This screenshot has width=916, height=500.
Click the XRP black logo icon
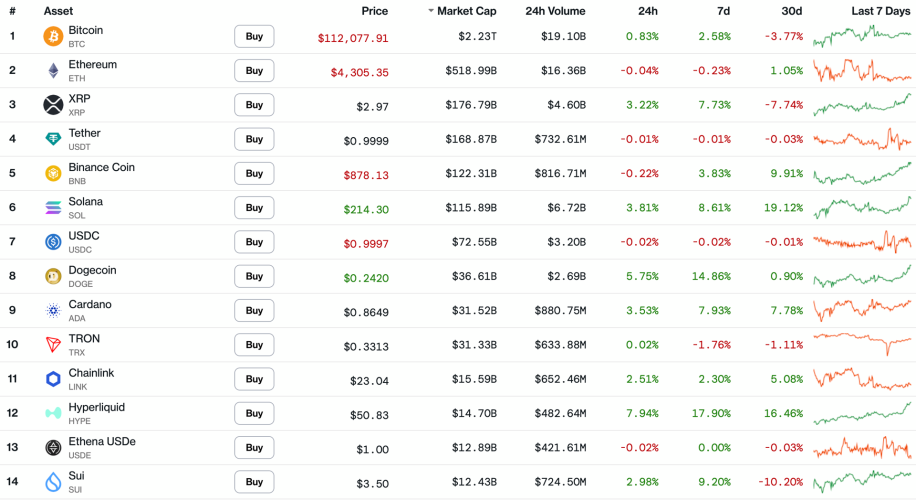pyautogui.click(x=53, y=105)
